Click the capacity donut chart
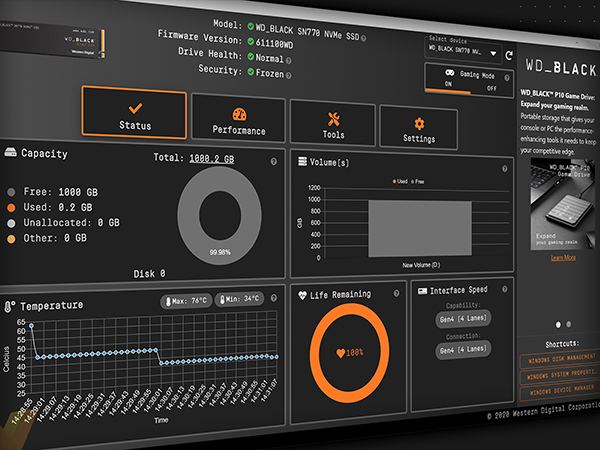600x450 pixels. pos(220,215)
